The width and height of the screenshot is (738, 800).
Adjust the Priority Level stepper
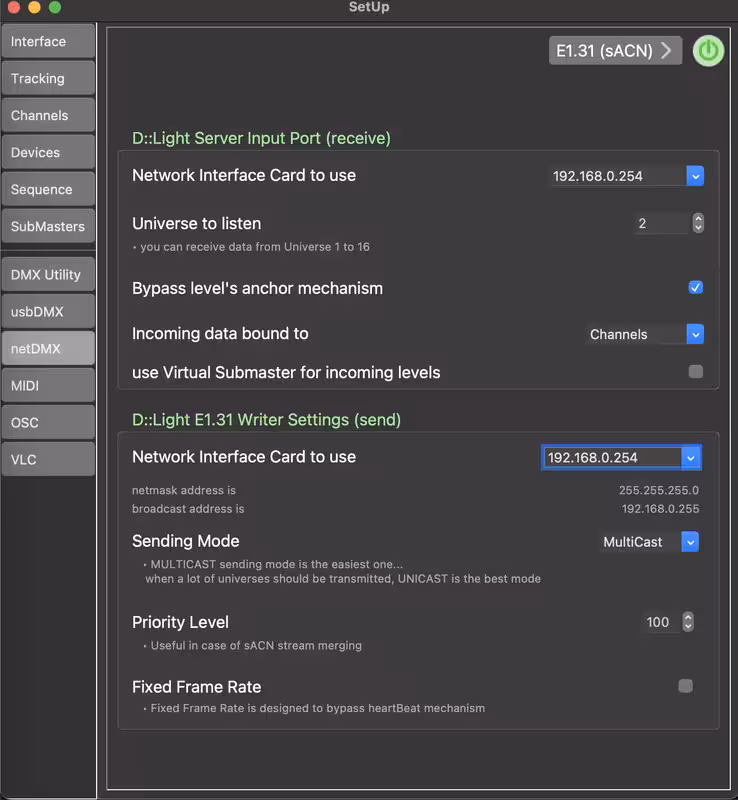(x=688, y=622)
